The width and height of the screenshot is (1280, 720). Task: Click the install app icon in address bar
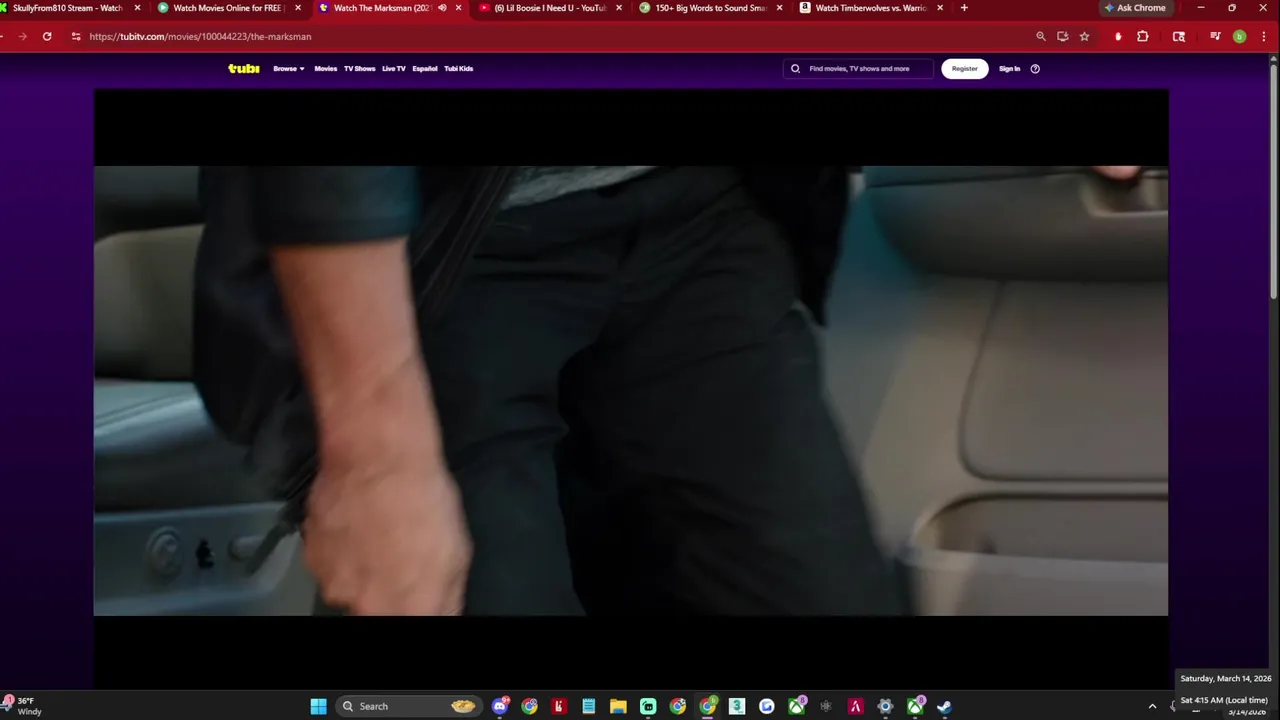[x=1062, y=36]
